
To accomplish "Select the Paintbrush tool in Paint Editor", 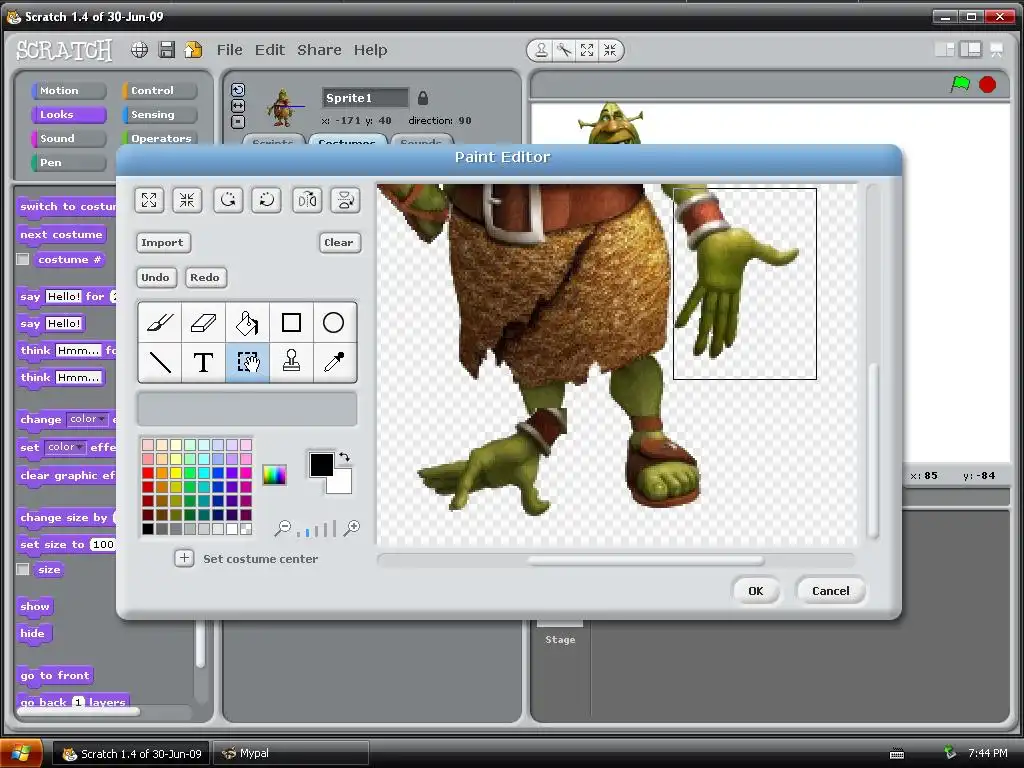I will coord(160,322).
